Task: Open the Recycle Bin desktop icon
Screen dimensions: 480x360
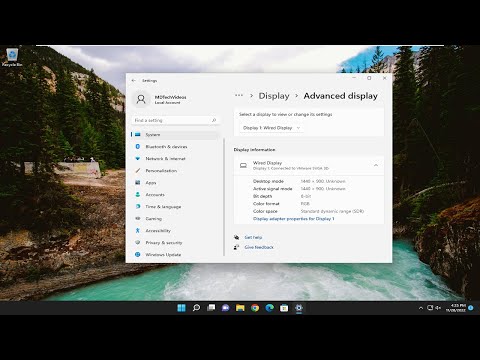Action: pos(12,57)
